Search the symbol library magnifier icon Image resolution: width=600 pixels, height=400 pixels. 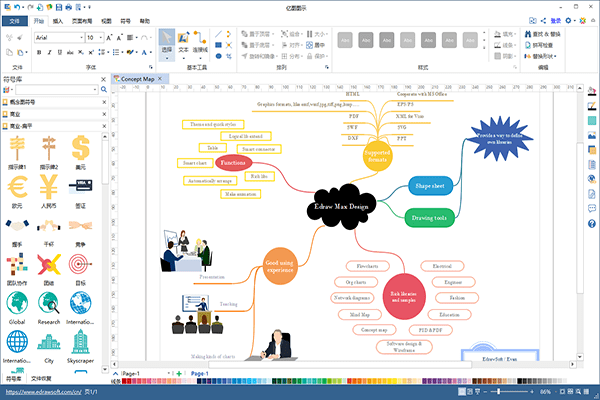click(x=104, y=90)
